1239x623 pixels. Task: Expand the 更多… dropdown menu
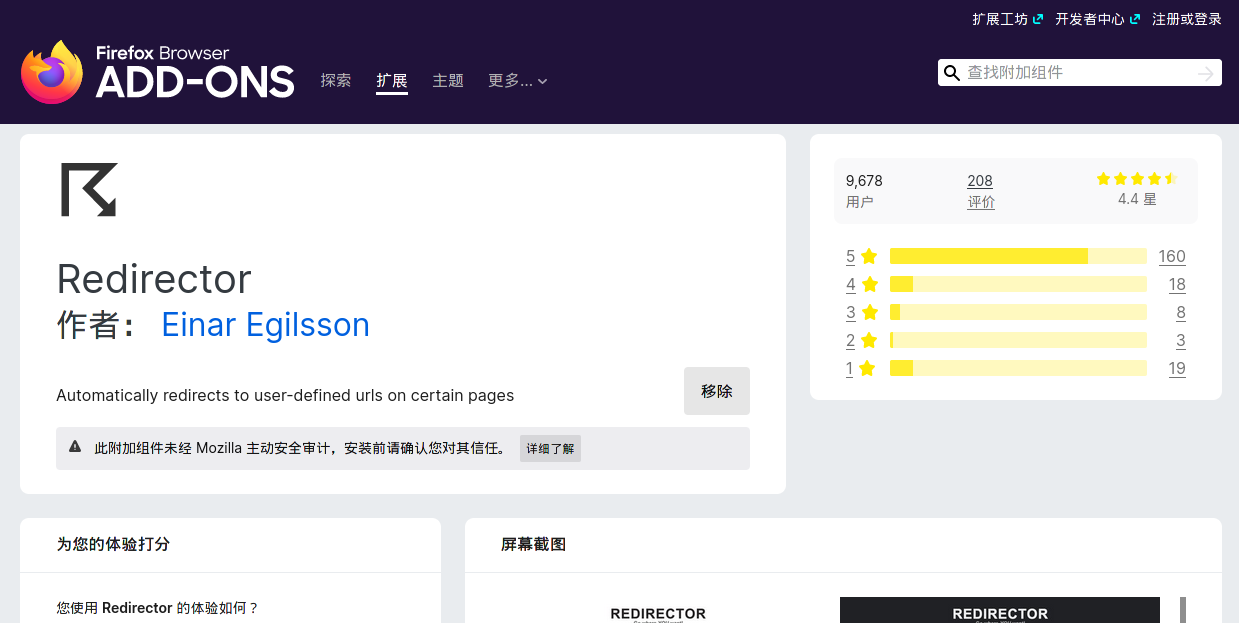click(517, 81)
